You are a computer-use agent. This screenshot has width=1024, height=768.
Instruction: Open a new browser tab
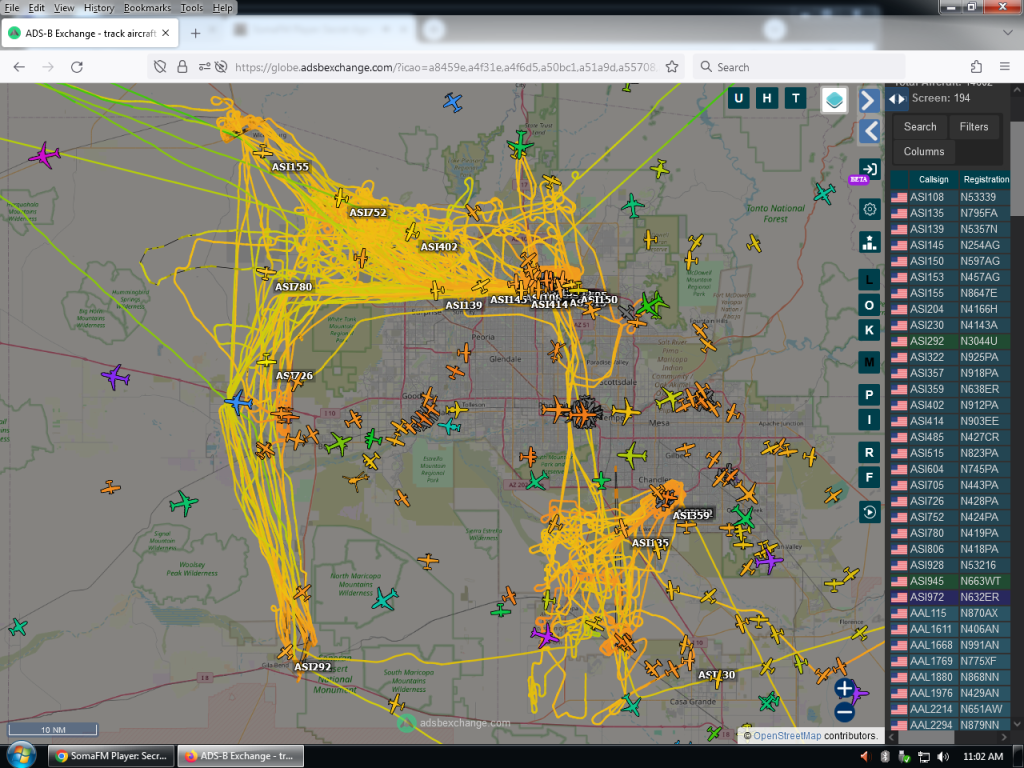[x=195, y=33]
